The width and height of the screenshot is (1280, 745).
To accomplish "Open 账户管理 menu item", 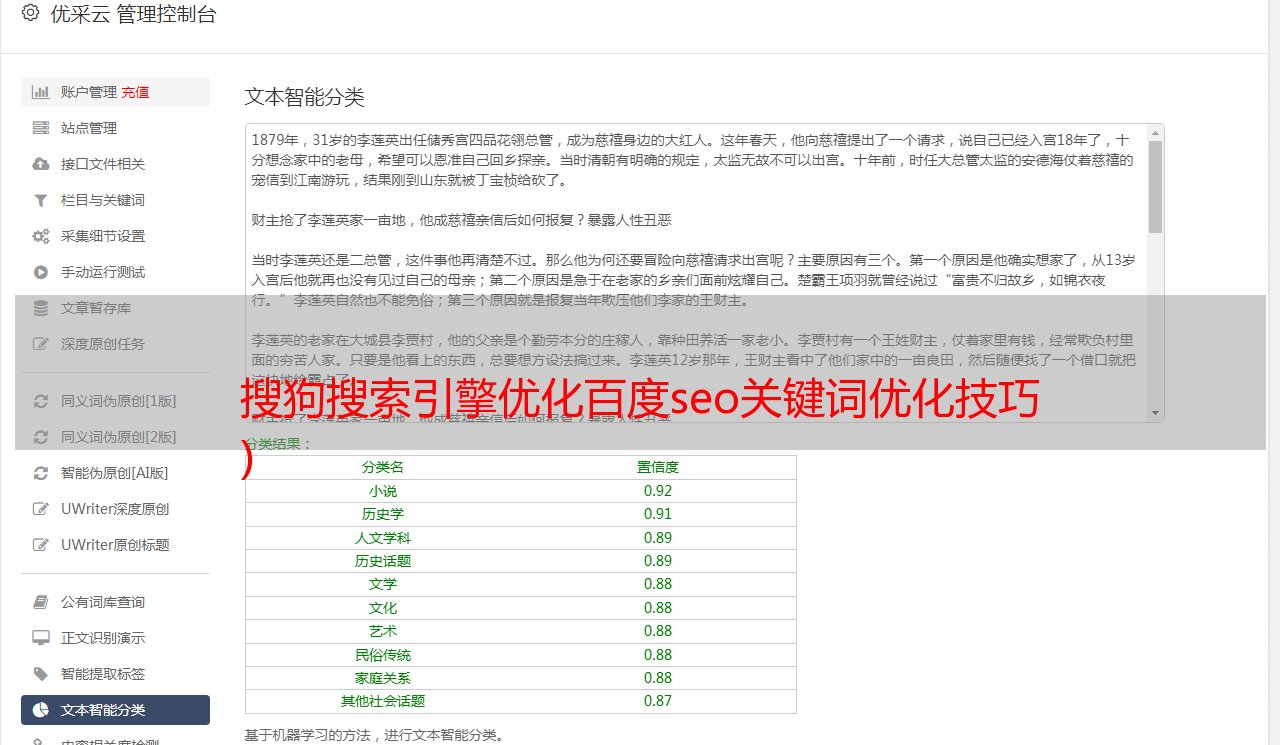I will coord(115,92).
